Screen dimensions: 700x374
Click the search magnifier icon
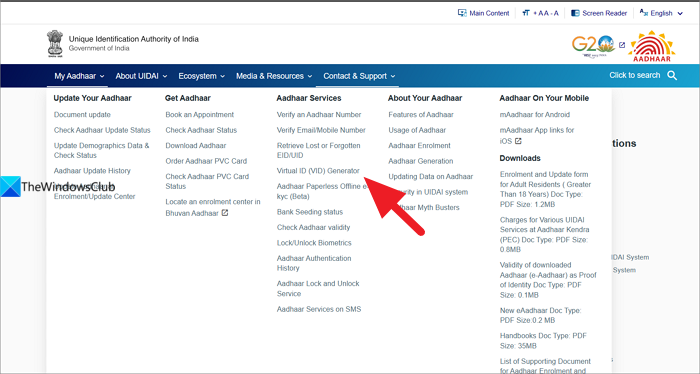[672, 75]
